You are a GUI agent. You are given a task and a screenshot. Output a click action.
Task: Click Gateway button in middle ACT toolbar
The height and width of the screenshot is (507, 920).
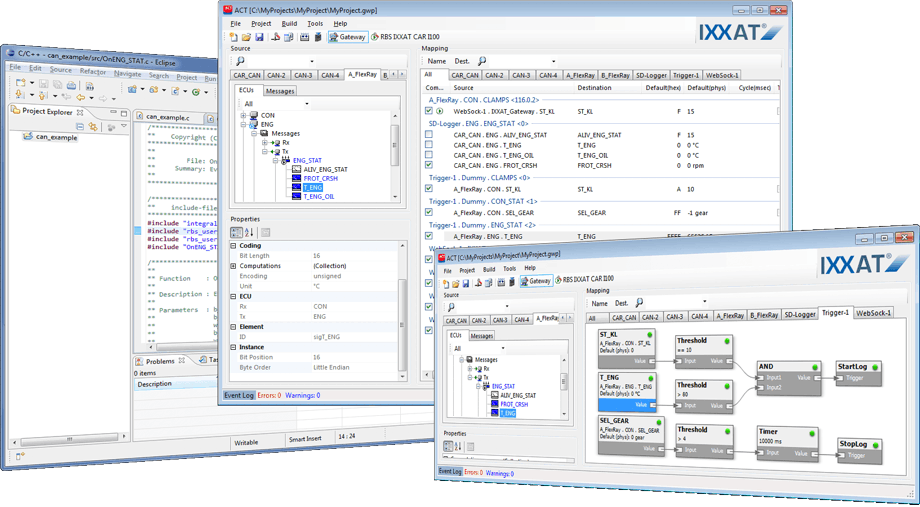(348, 37)
